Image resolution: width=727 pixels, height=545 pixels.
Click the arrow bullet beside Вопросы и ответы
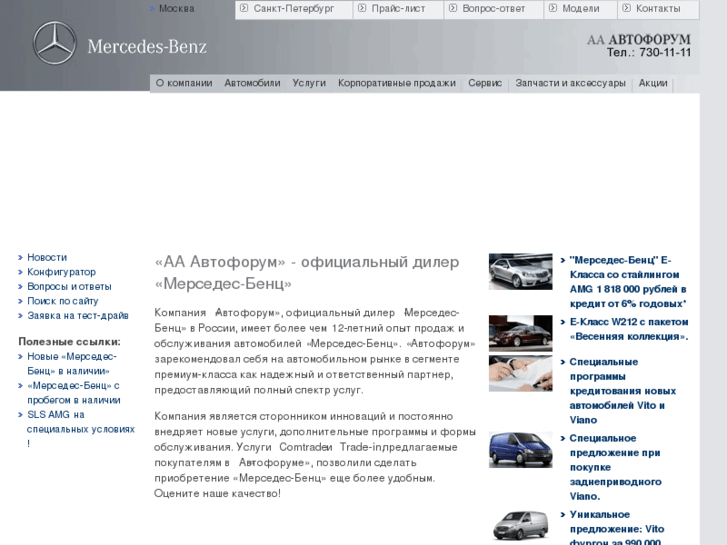coord(20,287)
